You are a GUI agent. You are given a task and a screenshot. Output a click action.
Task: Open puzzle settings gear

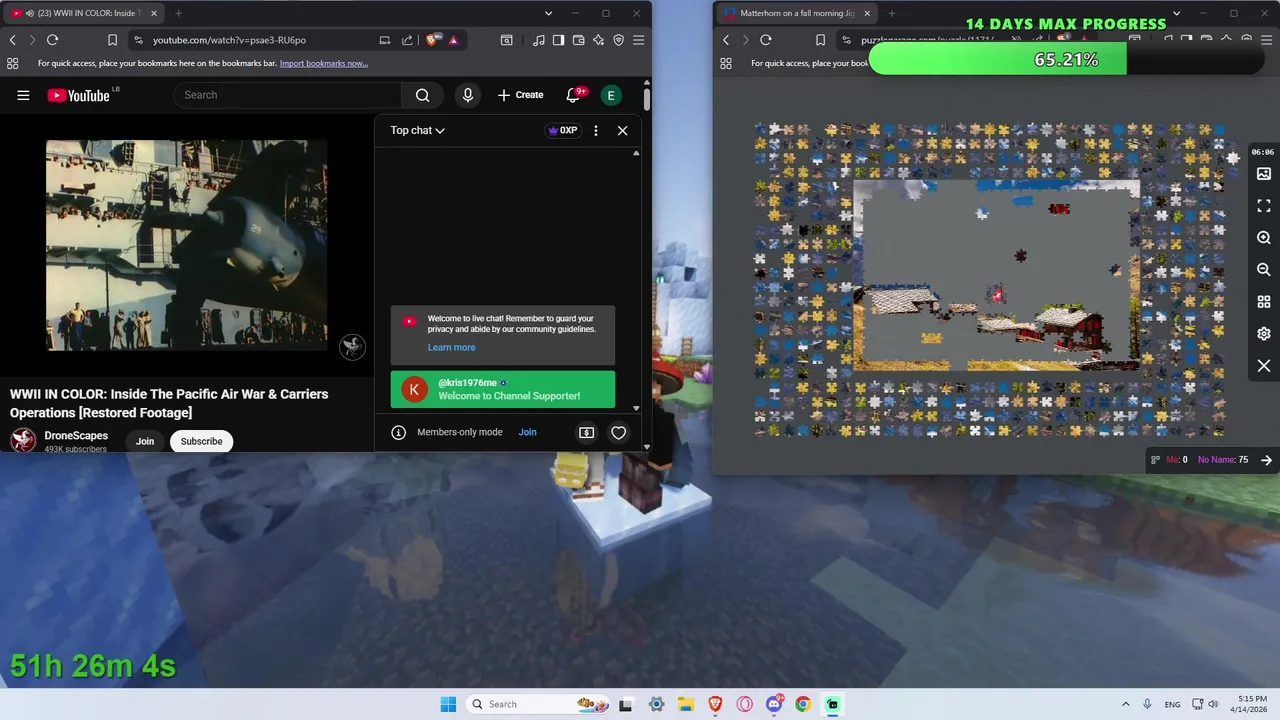(1264, 334)
